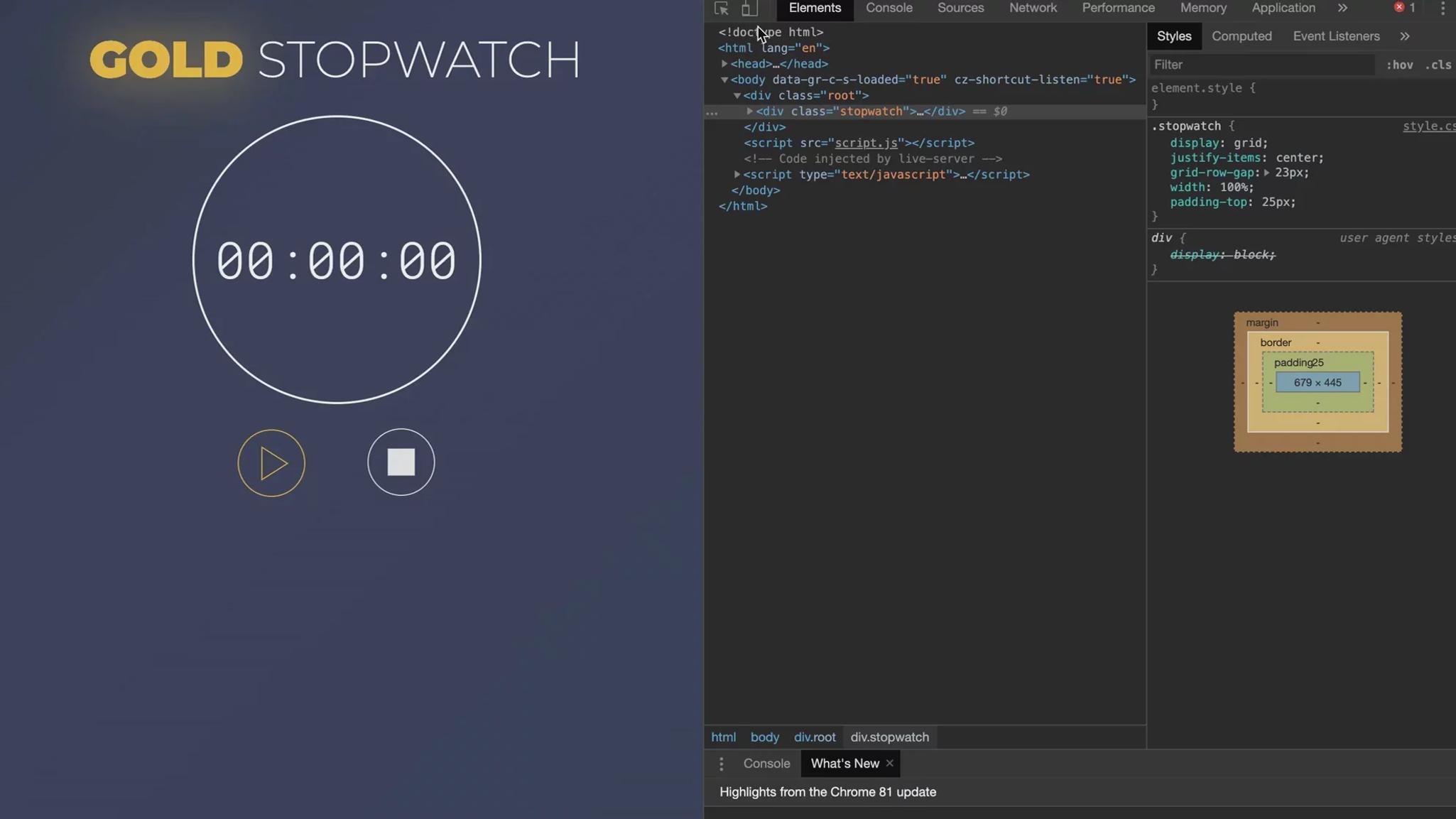Select the Styles pane tab
The height and width of the screenshot is (819, 1456).
coord(1173,36)
